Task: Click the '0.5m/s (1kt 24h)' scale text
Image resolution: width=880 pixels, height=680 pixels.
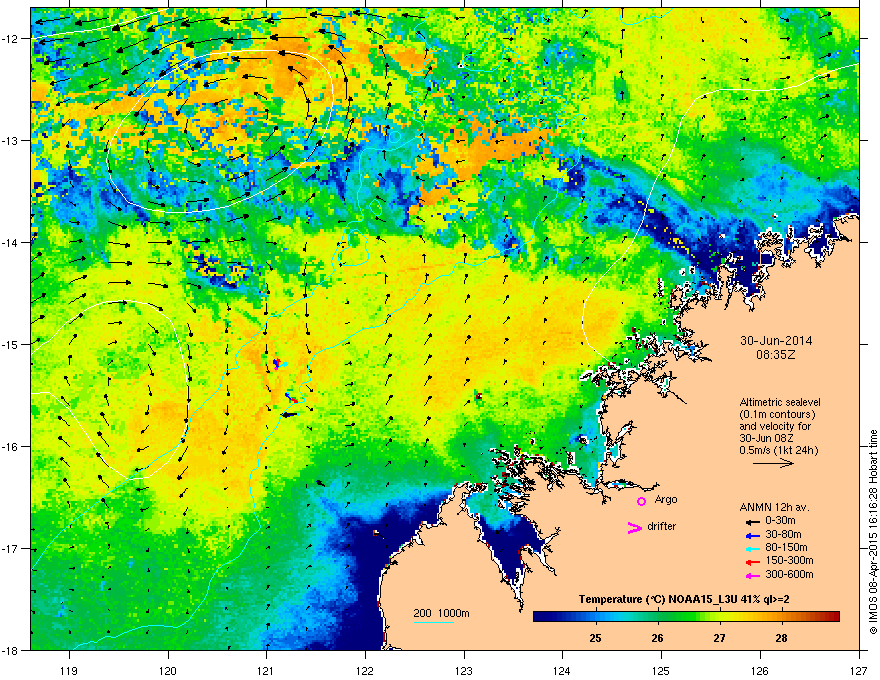Action: [x=778, y=451]
